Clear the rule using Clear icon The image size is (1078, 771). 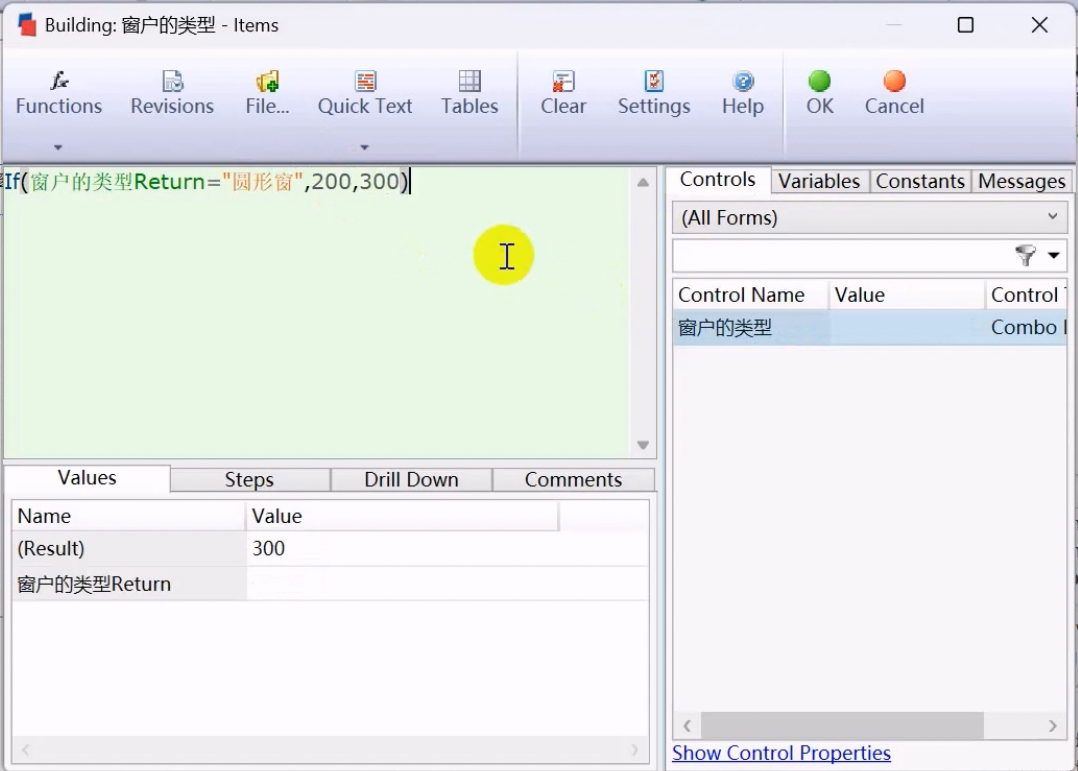tap(563, 82)
